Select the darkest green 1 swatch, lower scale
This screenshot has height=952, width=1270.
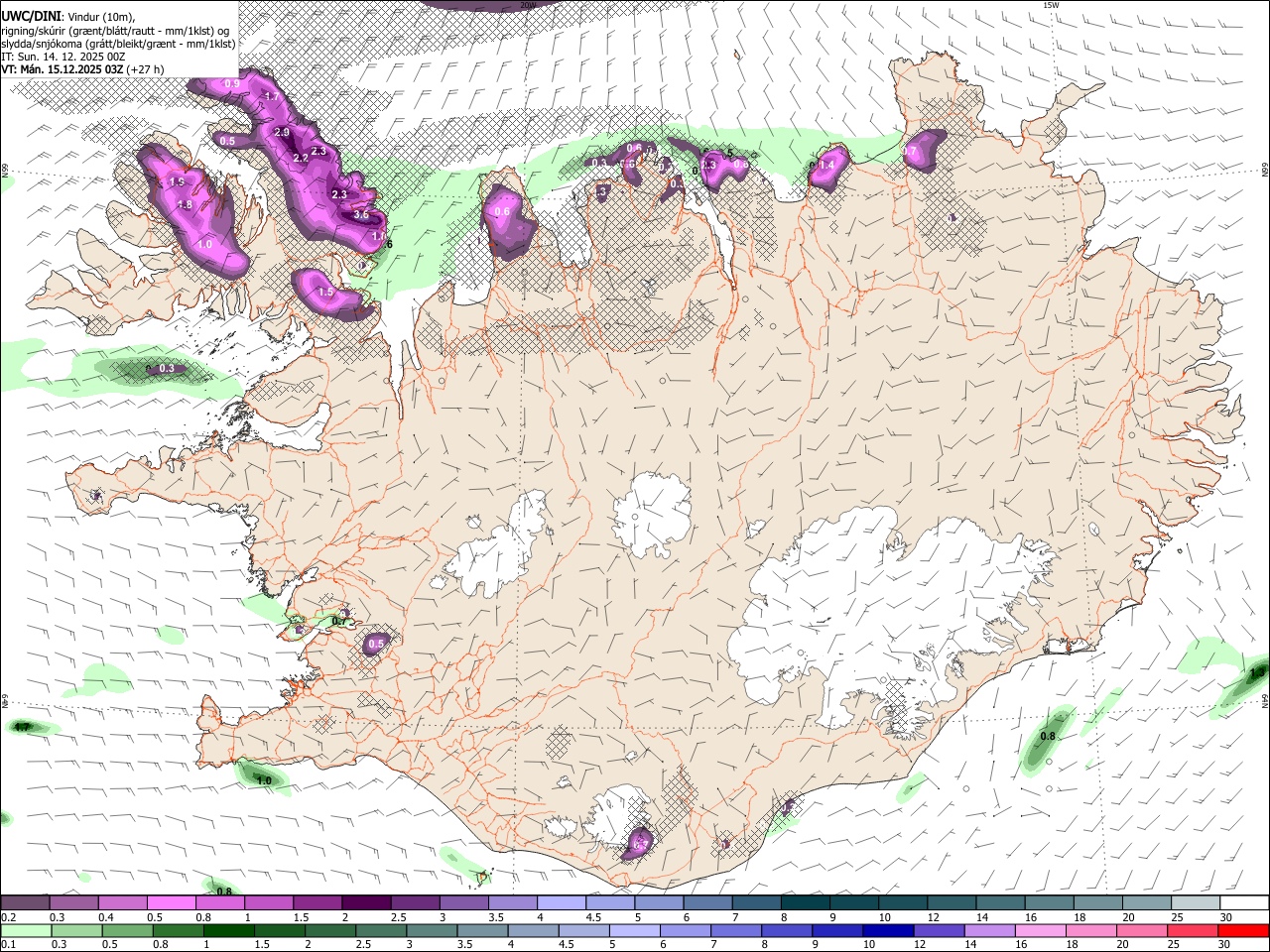click(x=230, y=930)
